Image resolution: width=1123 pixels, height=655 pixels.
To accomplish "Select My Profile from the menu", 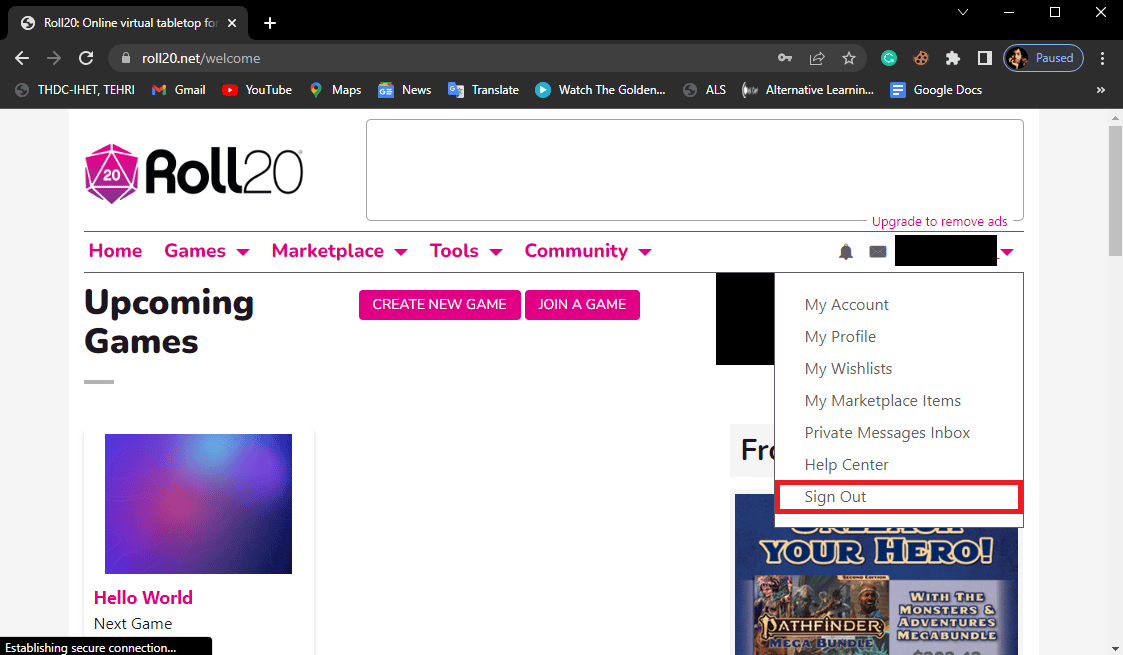I will click(840, 337).
